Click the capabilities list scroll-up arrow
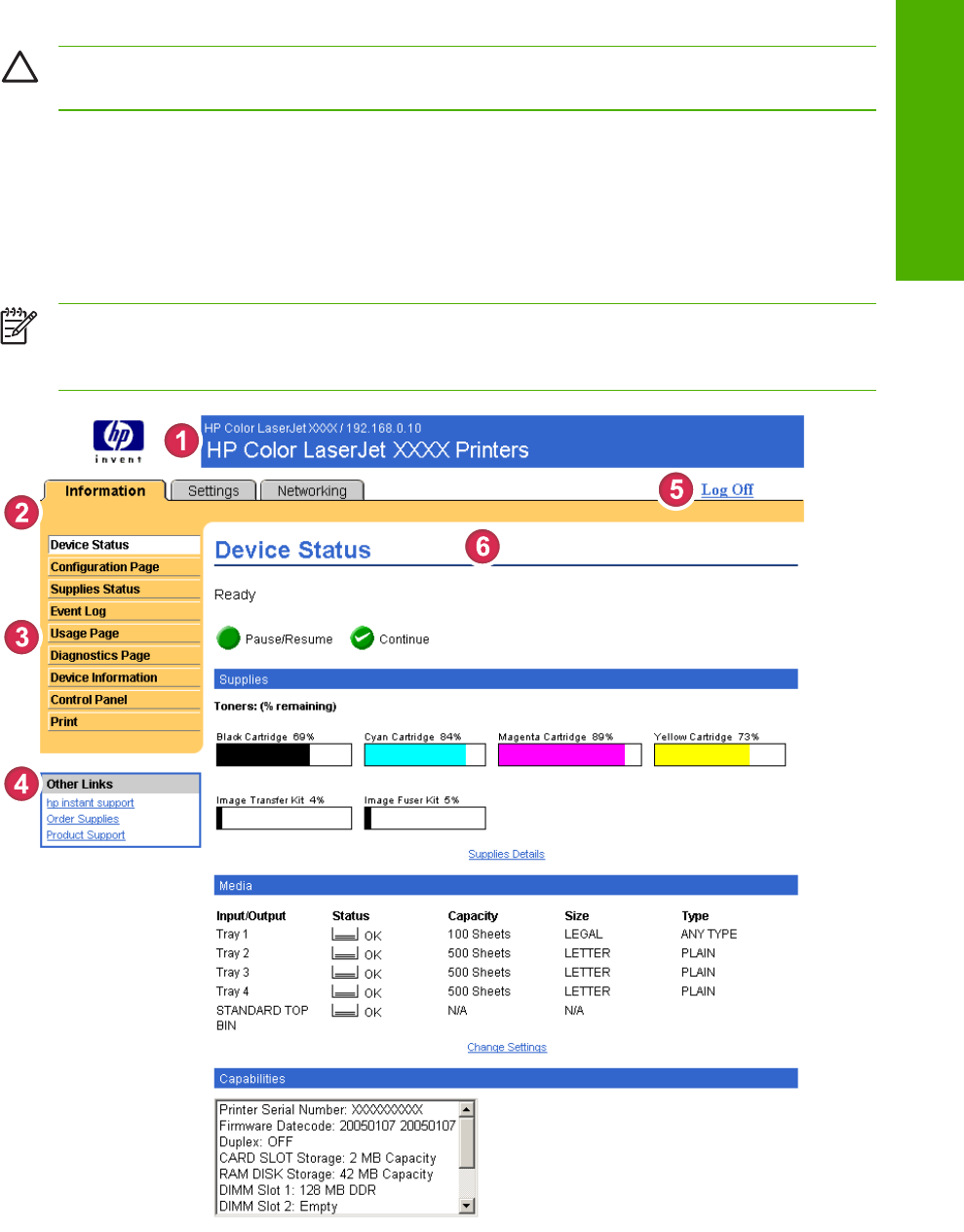 [467, 1109]
